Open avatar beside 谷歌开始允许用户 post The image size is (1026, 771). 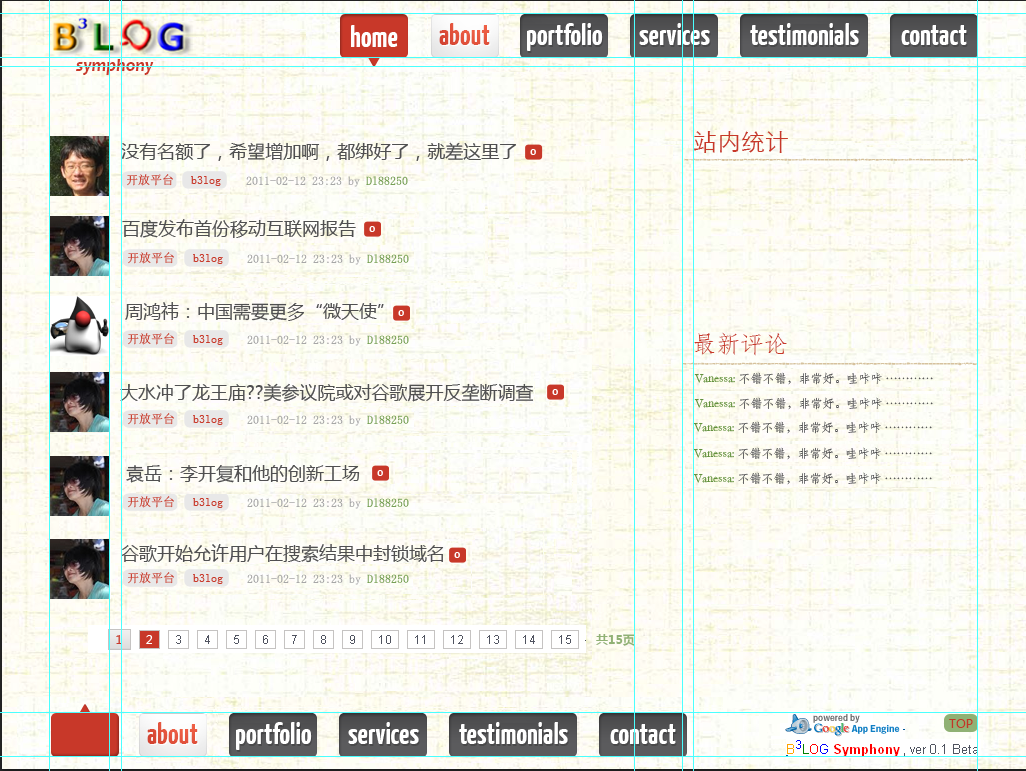point(79,569)
